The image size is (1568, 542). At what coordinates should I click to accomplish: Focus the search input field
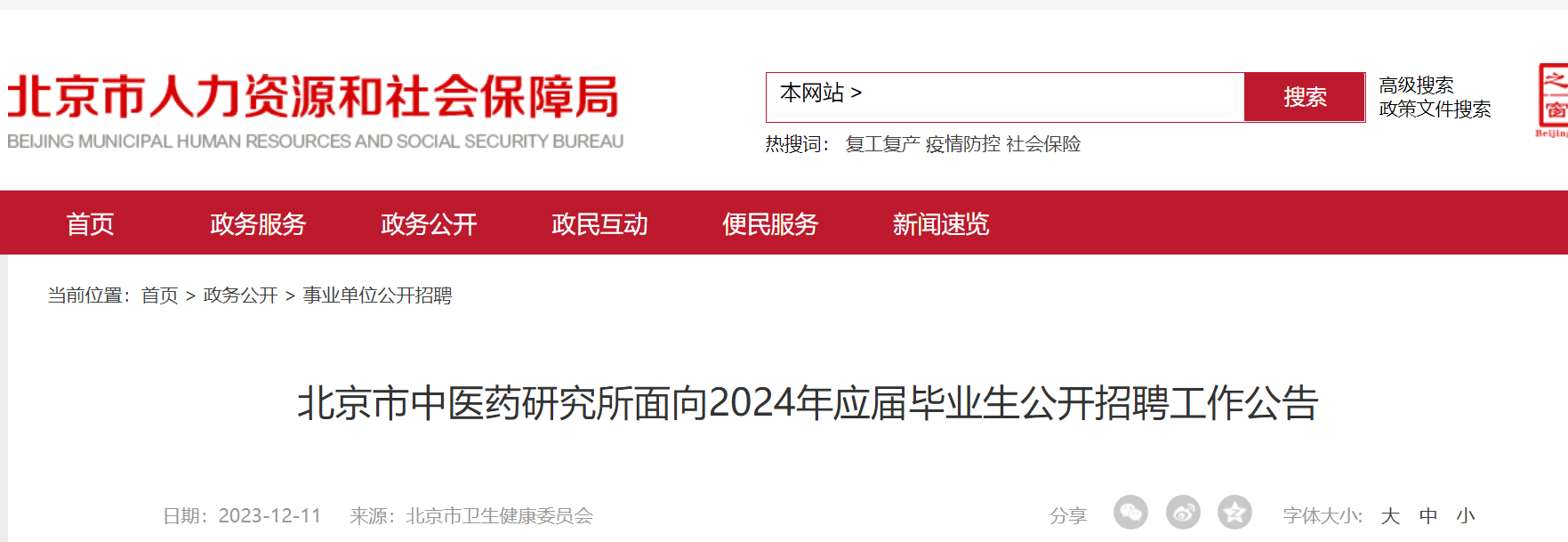1054,97
